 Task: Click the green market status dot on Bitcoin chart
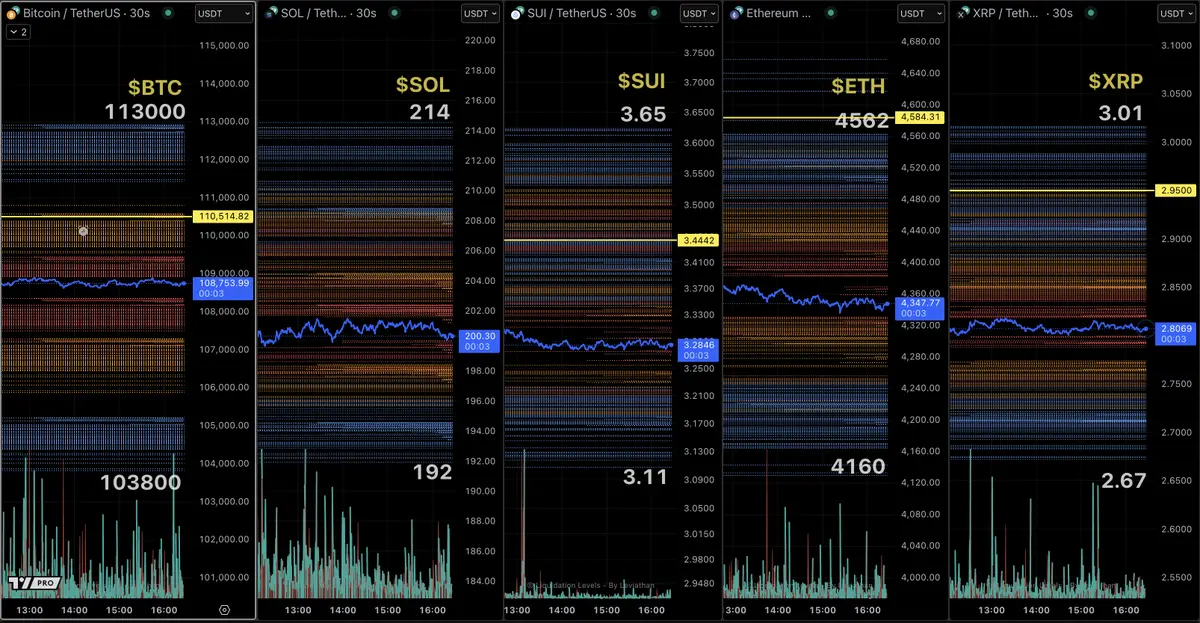click(168, 14)
